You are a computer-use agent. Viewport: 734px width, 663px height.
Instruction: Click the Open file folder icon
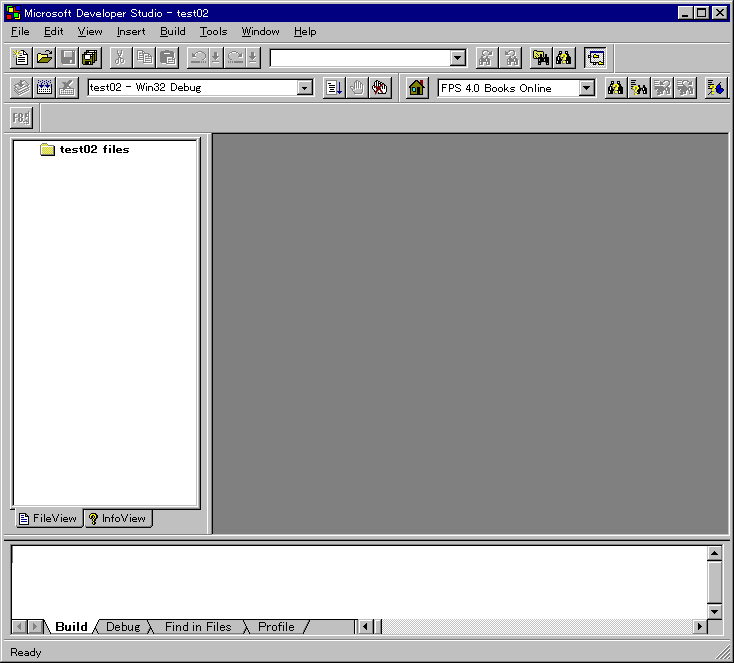[x=44, y=58]
